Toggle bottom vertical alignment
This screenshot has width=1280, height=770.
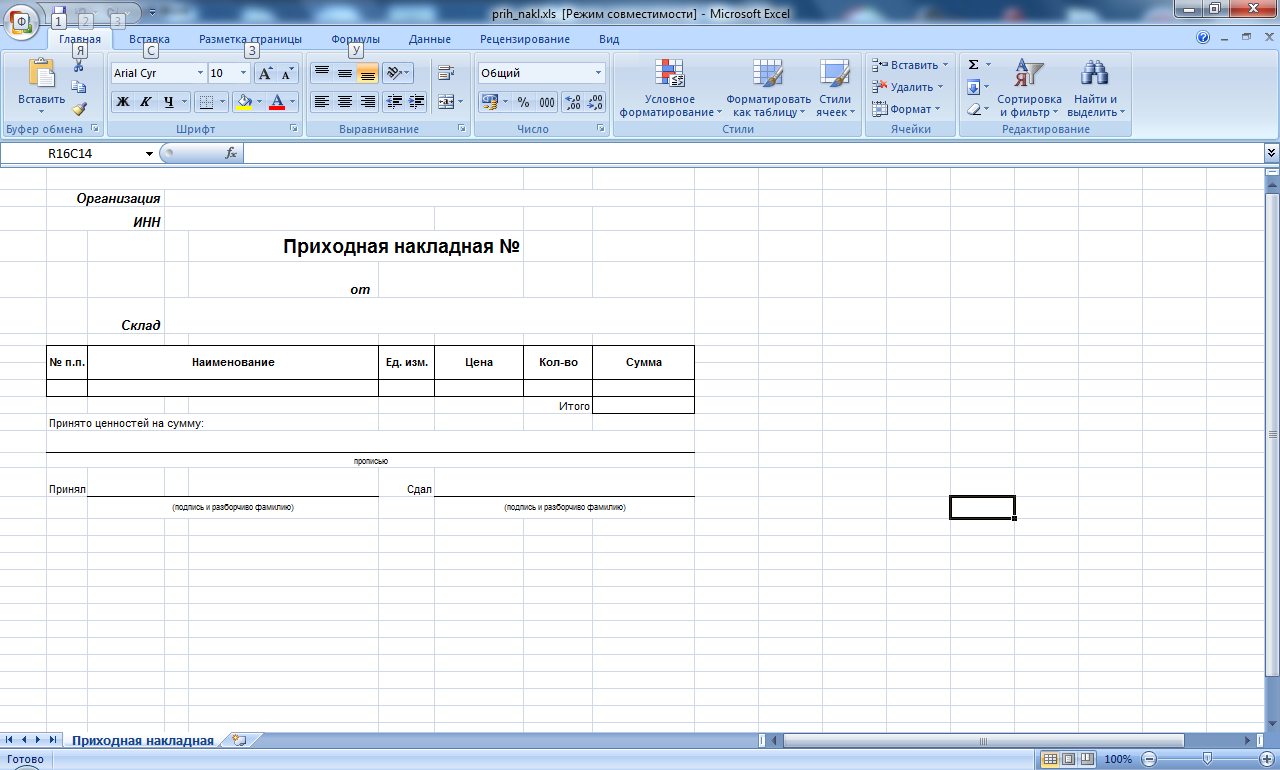pyautogui.click(x=367, y=72)
